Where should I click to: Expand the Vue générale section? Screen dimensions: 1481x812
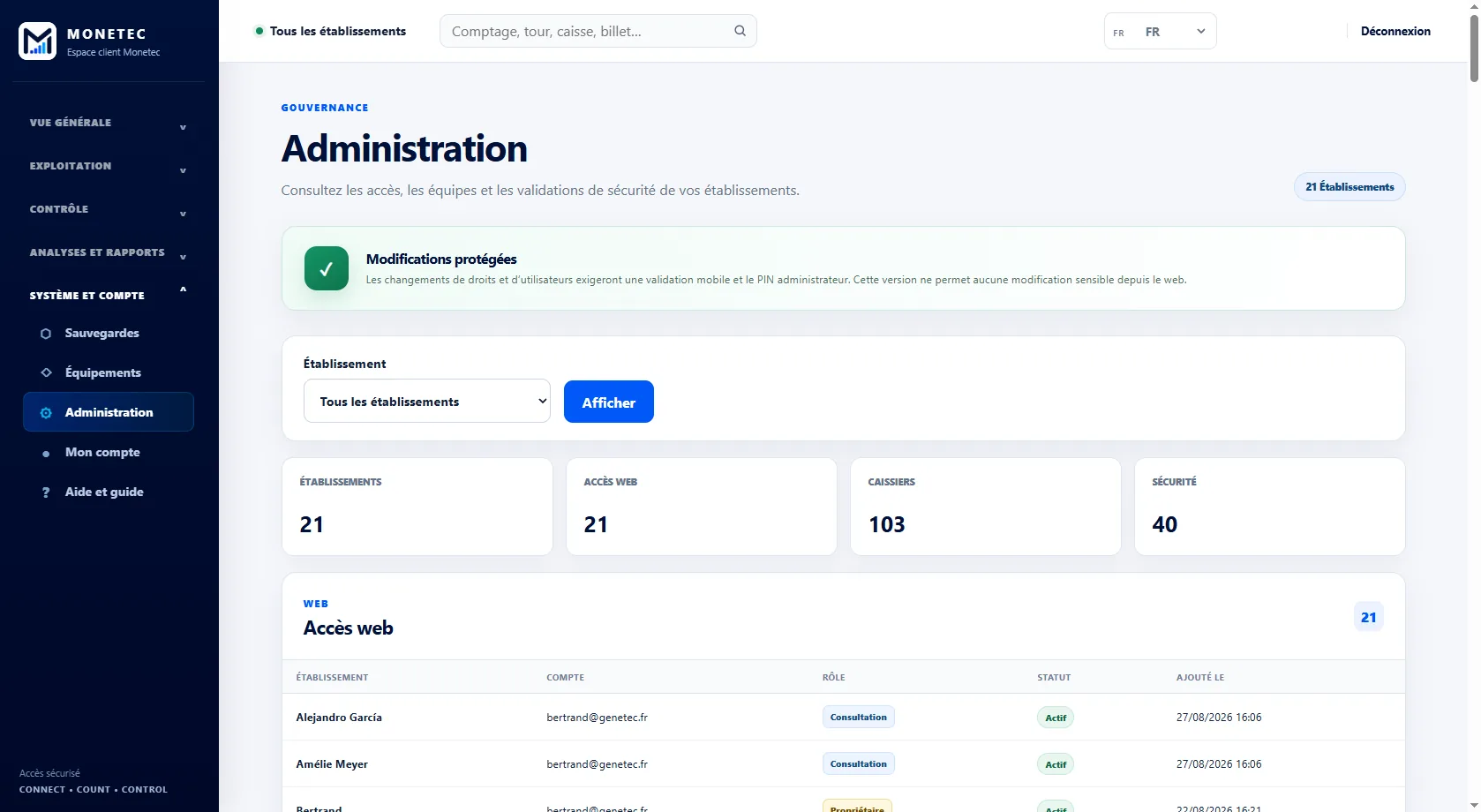pos(108,123)
